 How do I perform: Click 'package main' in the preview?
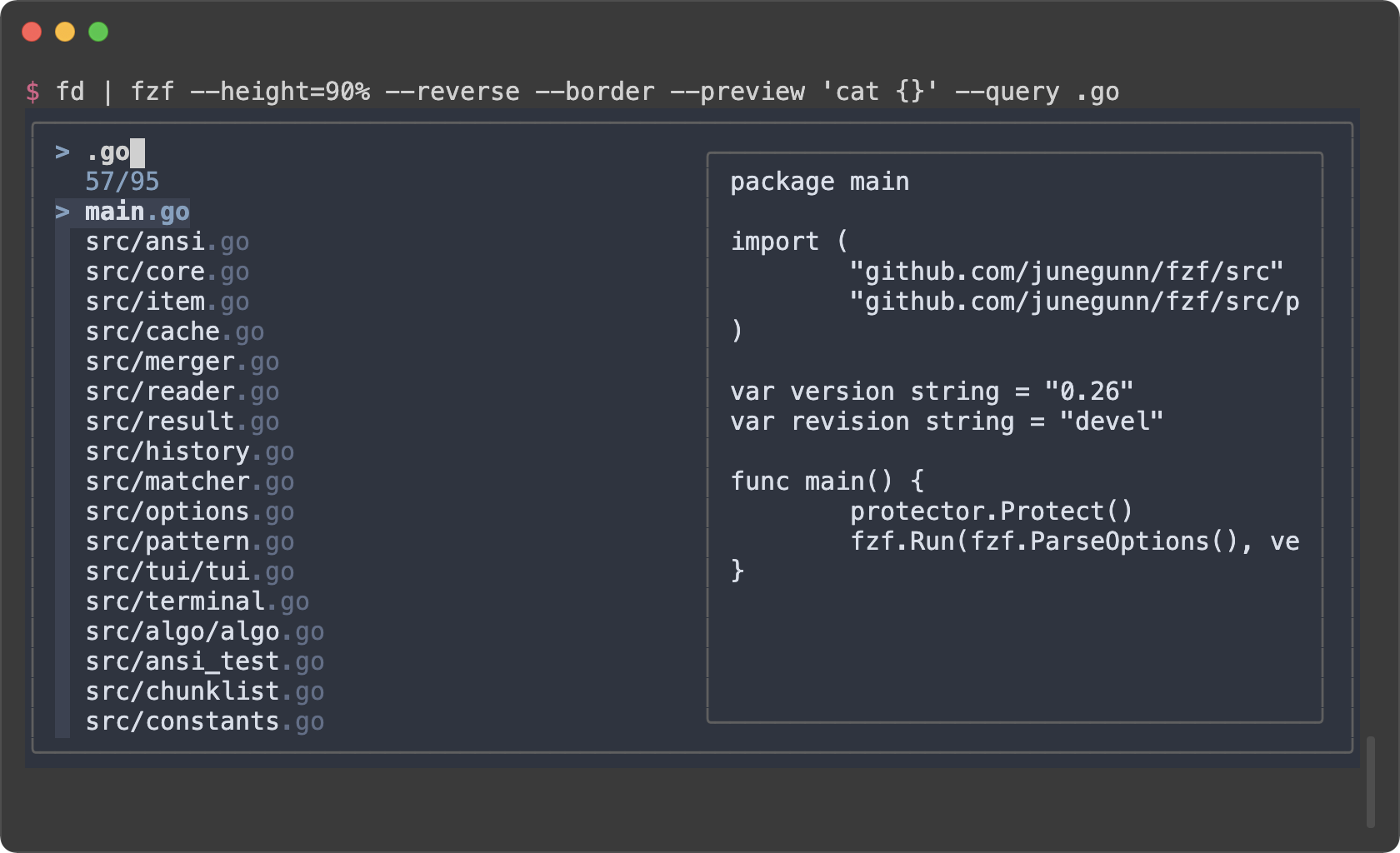click(820, 182)
